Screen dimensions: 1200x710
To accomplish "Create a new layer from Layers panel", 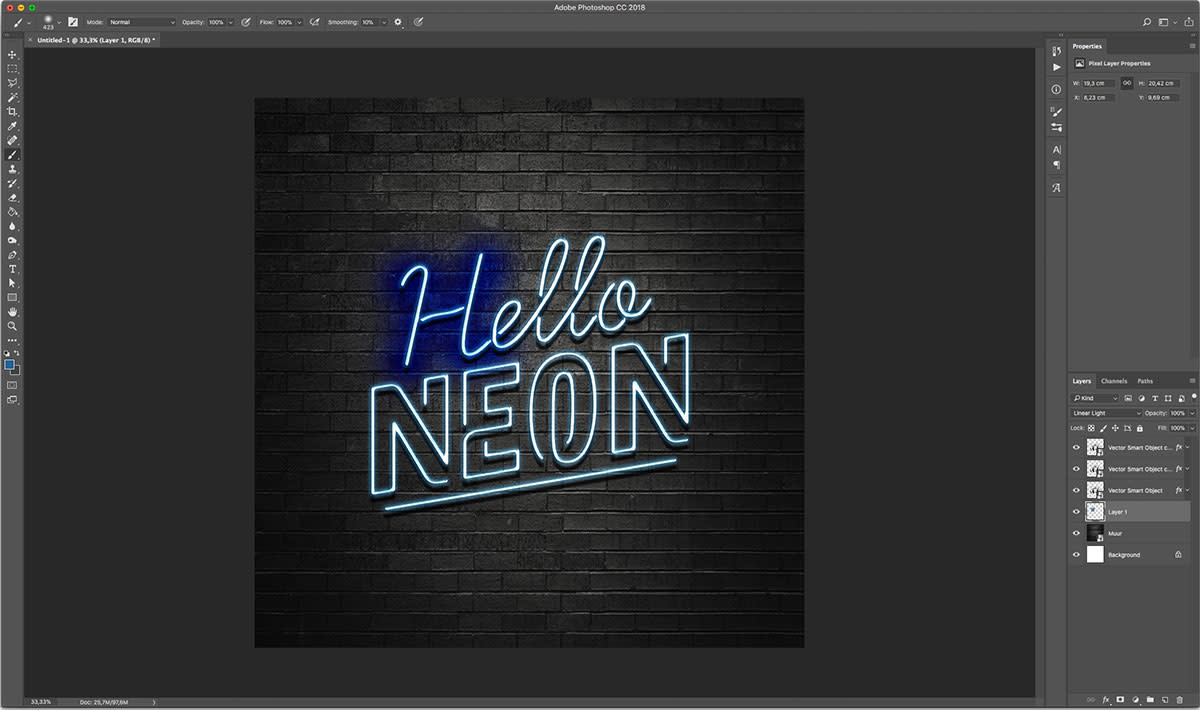I will click(1165, 699).
